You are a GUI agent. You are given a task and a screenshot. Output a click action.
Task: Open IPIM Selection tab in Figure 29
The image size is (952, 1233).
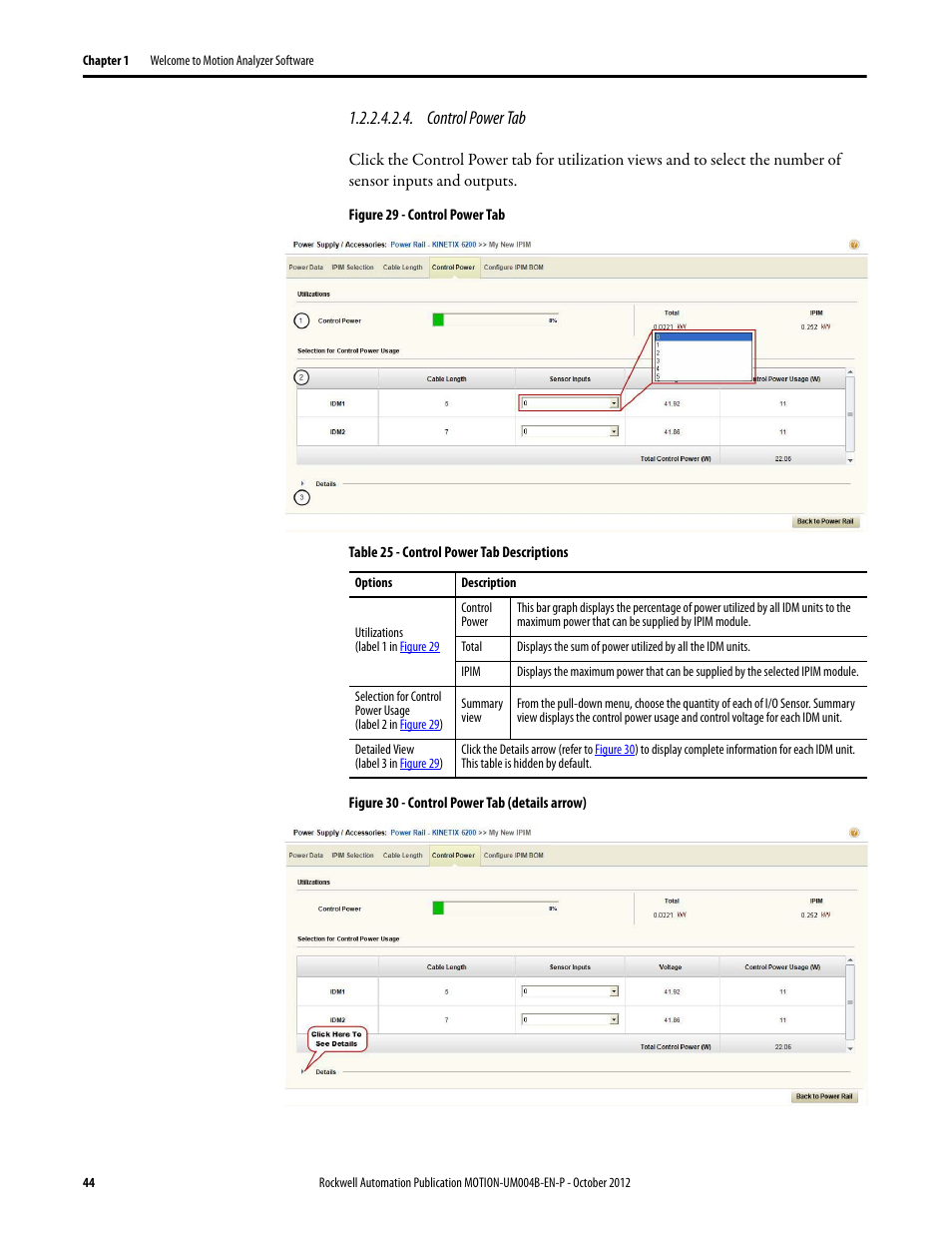pyautogui.click(x=353, y=268)
